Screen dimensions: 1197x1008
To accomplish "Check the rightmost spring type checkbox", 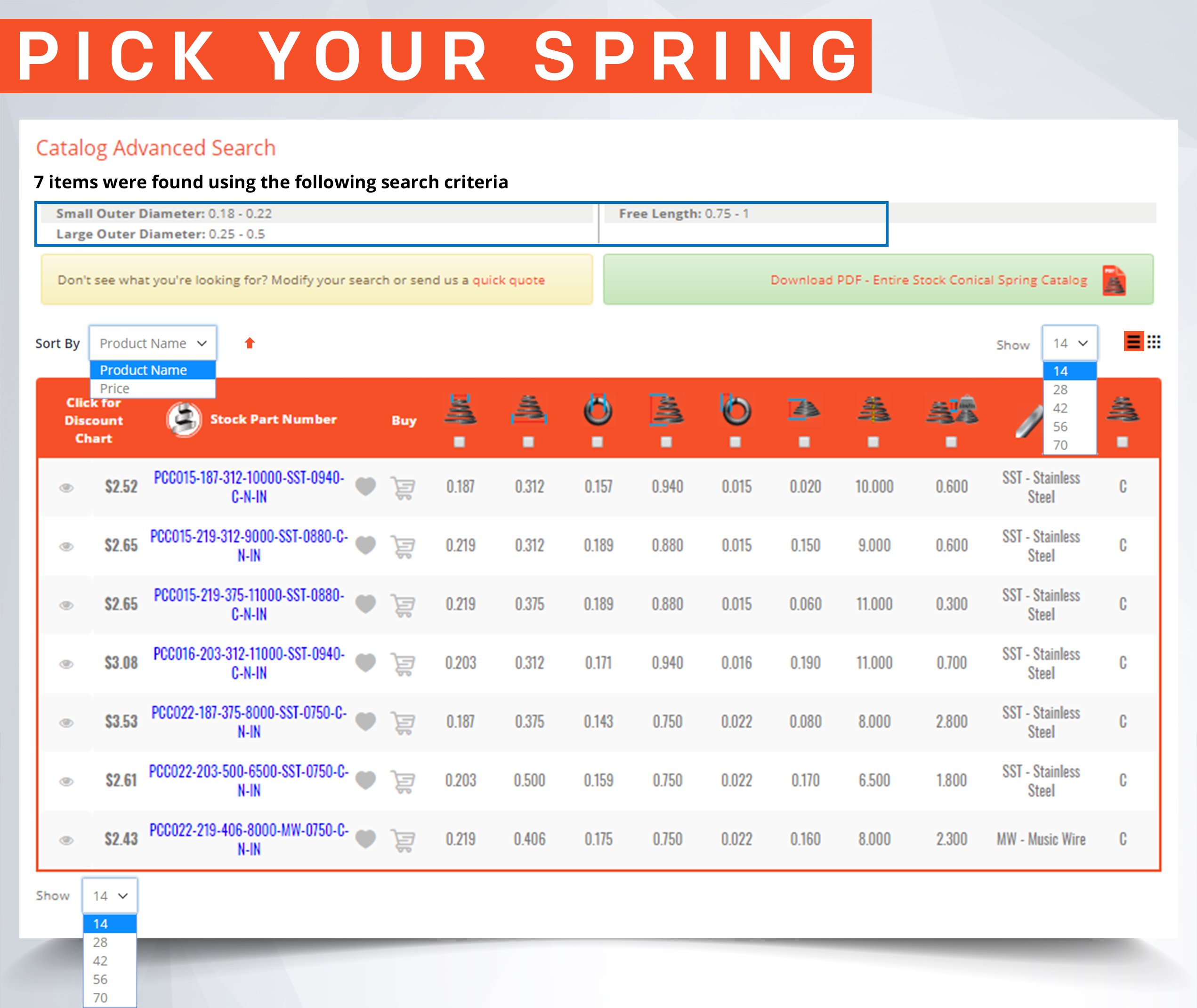I will (1123, 442).
